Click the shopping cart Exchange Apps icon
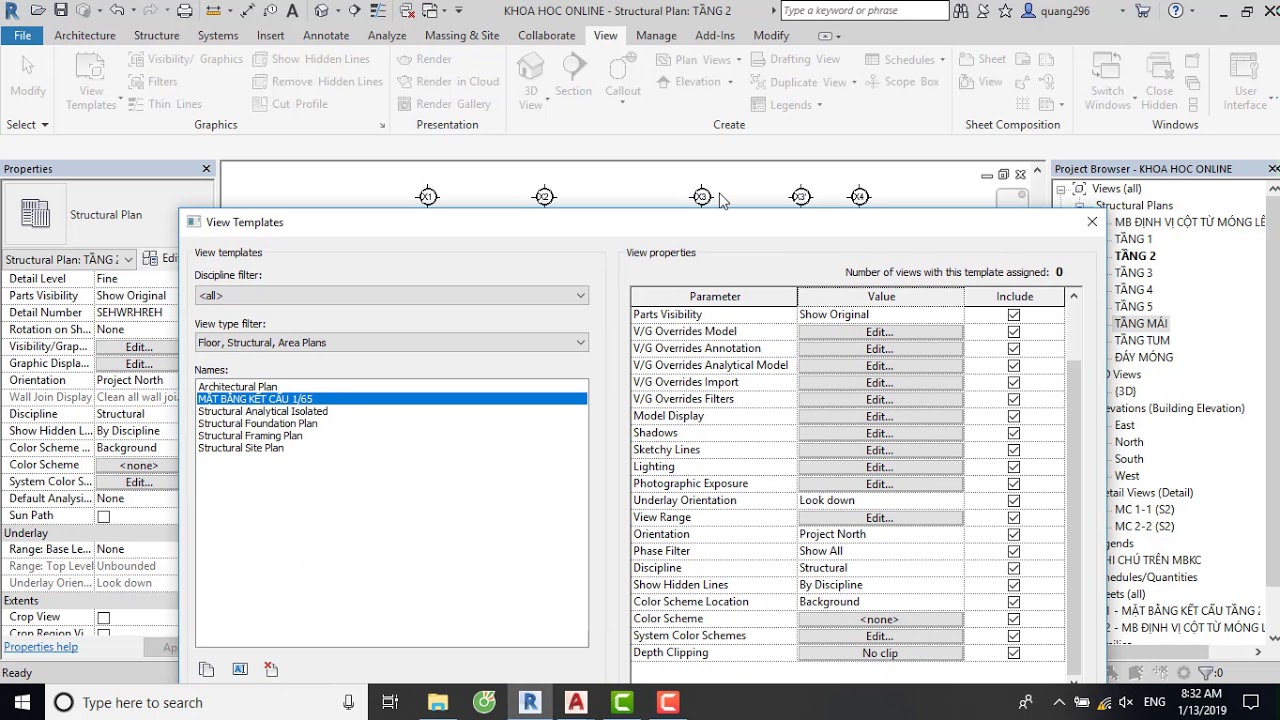 click(1143, 11)
